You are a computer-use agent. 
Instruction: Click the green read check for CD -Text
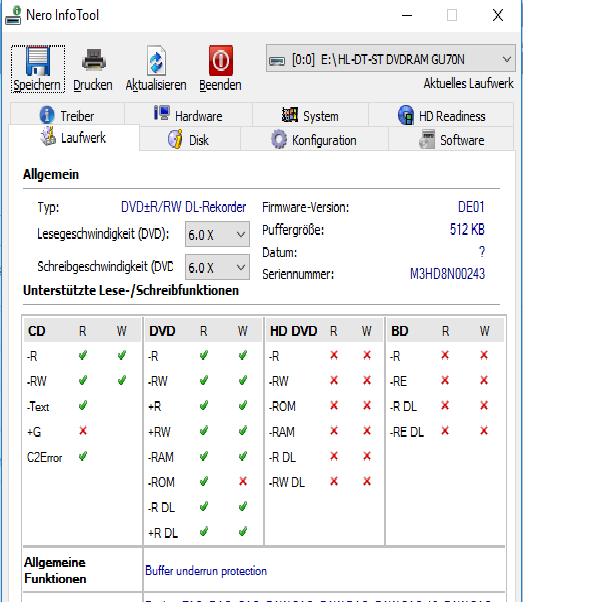point(83,405)
